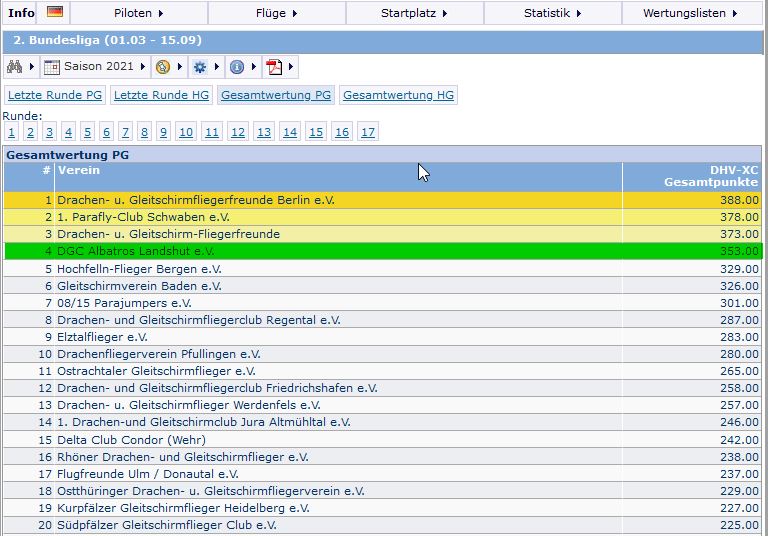Open the Piloten menu
Image resolution: width=768 pixels, height=536 pixels.
click(139, 13)
